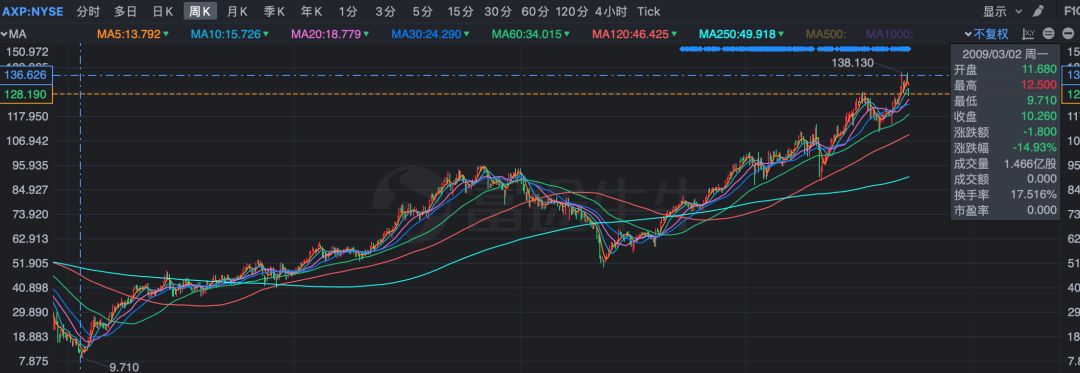Switch to 年K yearly candlestick tab
Viewport: 1080px width, 373px height.
tap(311, 12)
